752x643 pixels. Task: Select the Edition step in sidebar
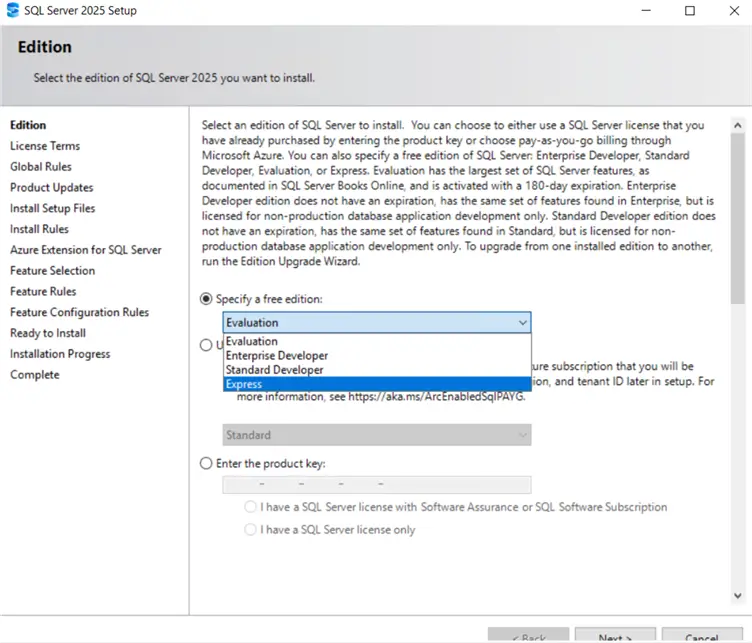pyautogui.click(x=28, y=125)
